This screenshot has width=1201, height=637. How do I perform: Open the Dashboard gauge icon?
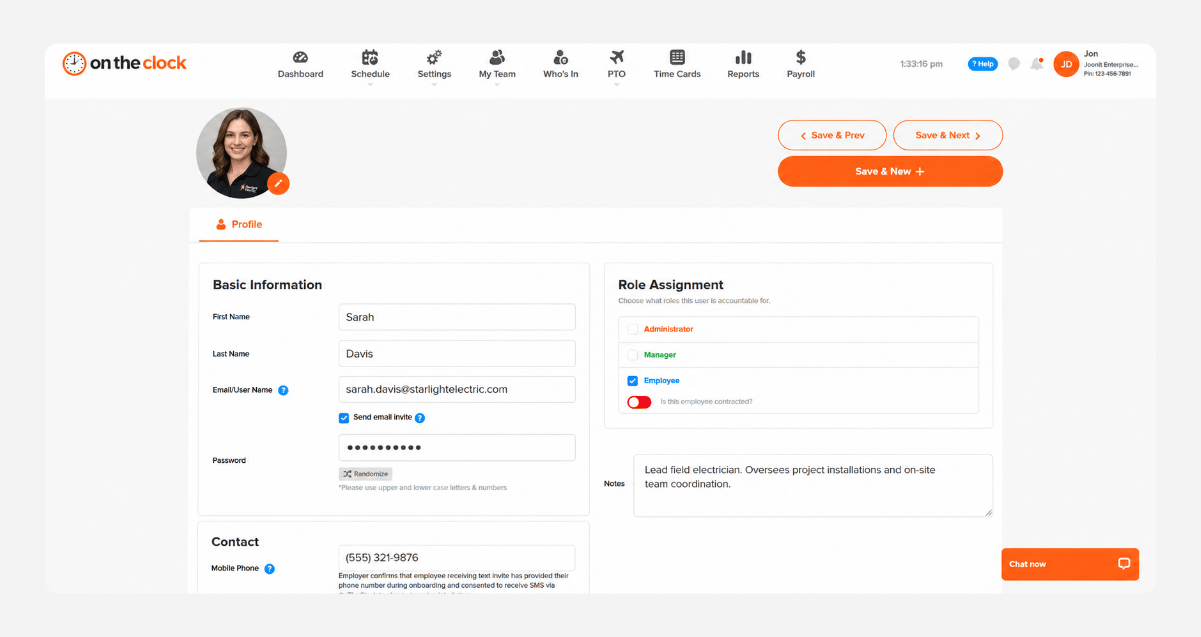click(300, 58)
